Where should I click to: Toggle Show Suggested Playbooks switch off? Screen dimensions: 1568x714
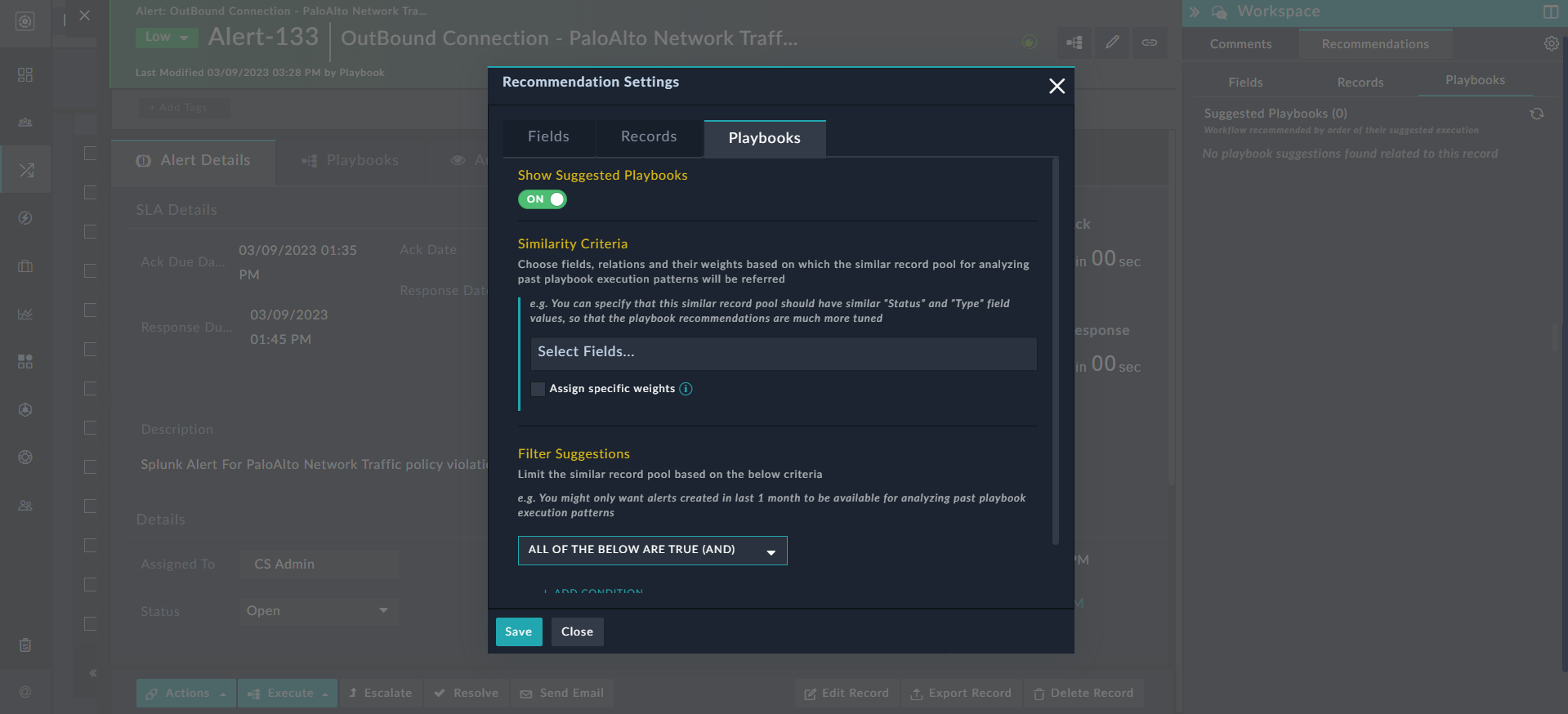tap(542, 199)
